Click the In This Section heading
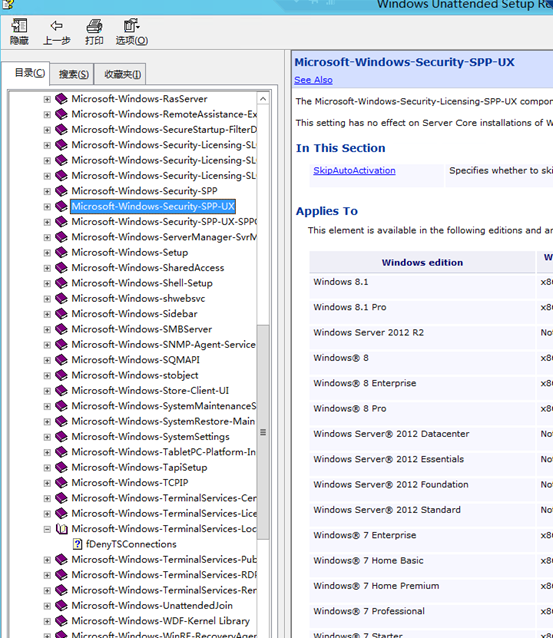The width and height of the screenshot is (553, 638). pyautogui.click(x=341, y=148)
